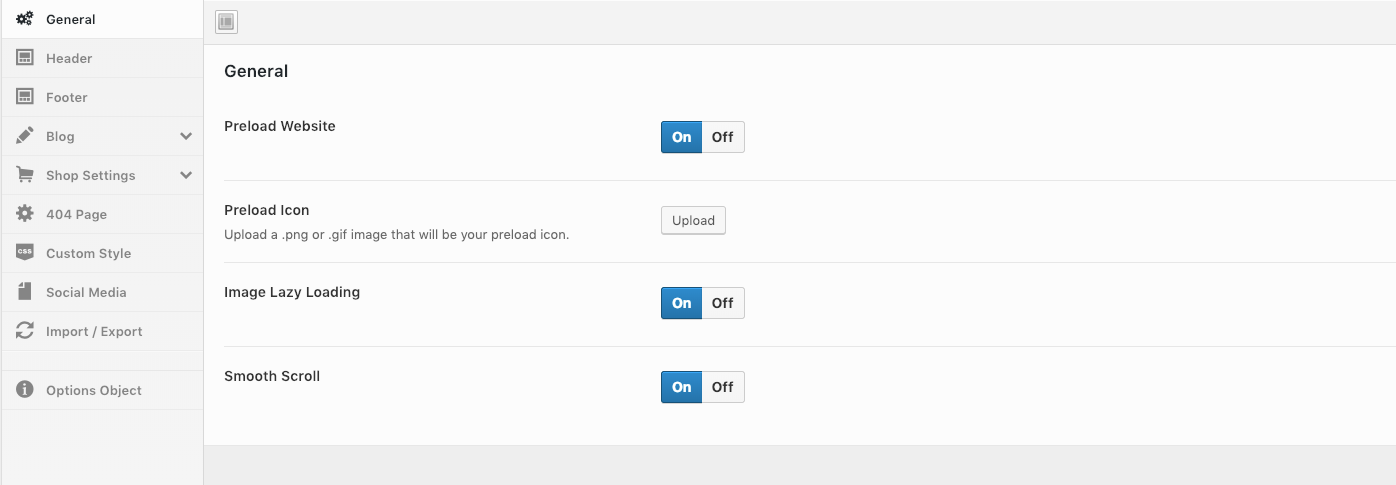Select the On option for Smooth Scroll
This screenshot has height=485, width=1396.
(682, 387)
